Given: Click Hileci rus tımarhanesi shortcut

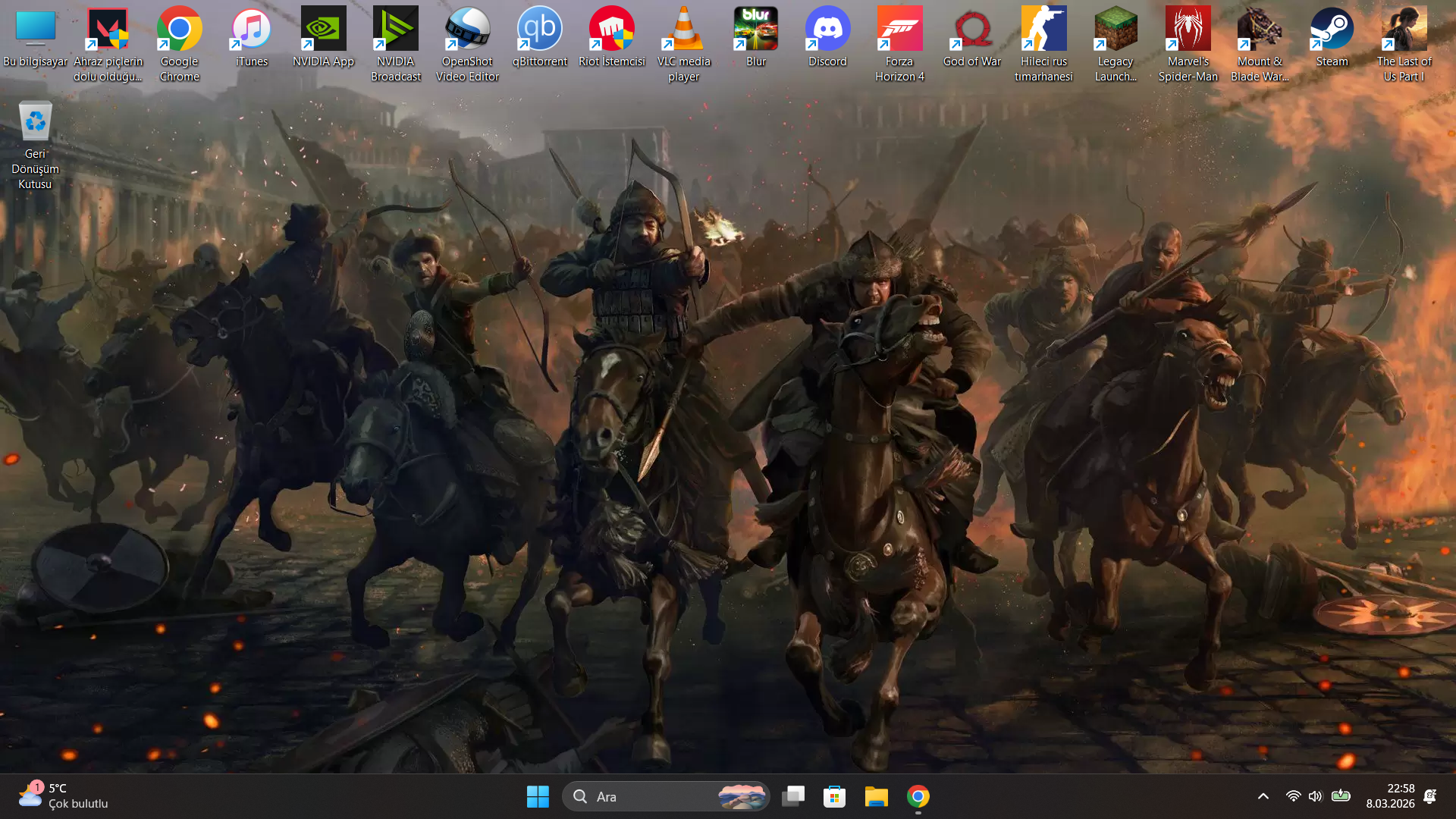Looking at the screenshot, I should [1044, 44].
